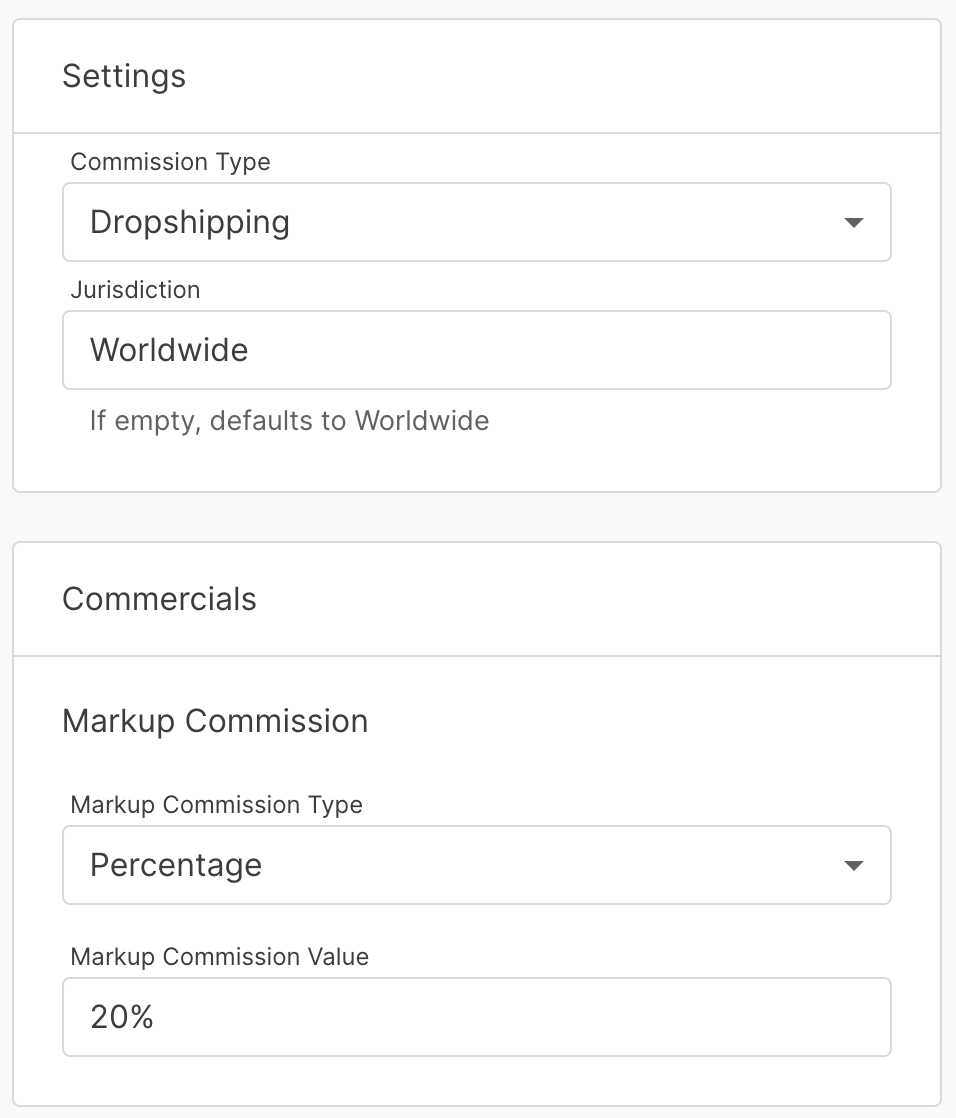Click the 'If empty, defaults to Worldwide' hint
Screen dimensions: 956x1118
[x=289, y=420]
